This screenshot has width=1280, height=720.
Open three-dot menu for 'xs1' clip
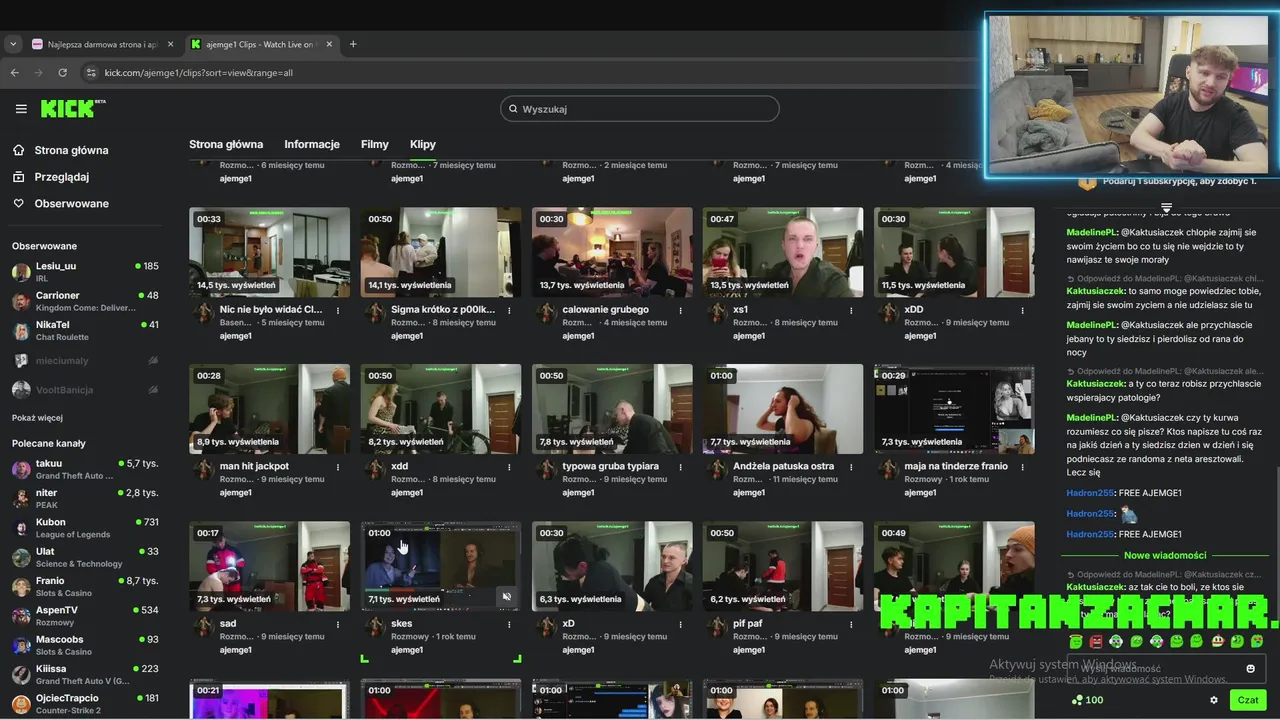pyautogui.click(x=851, y=310)
